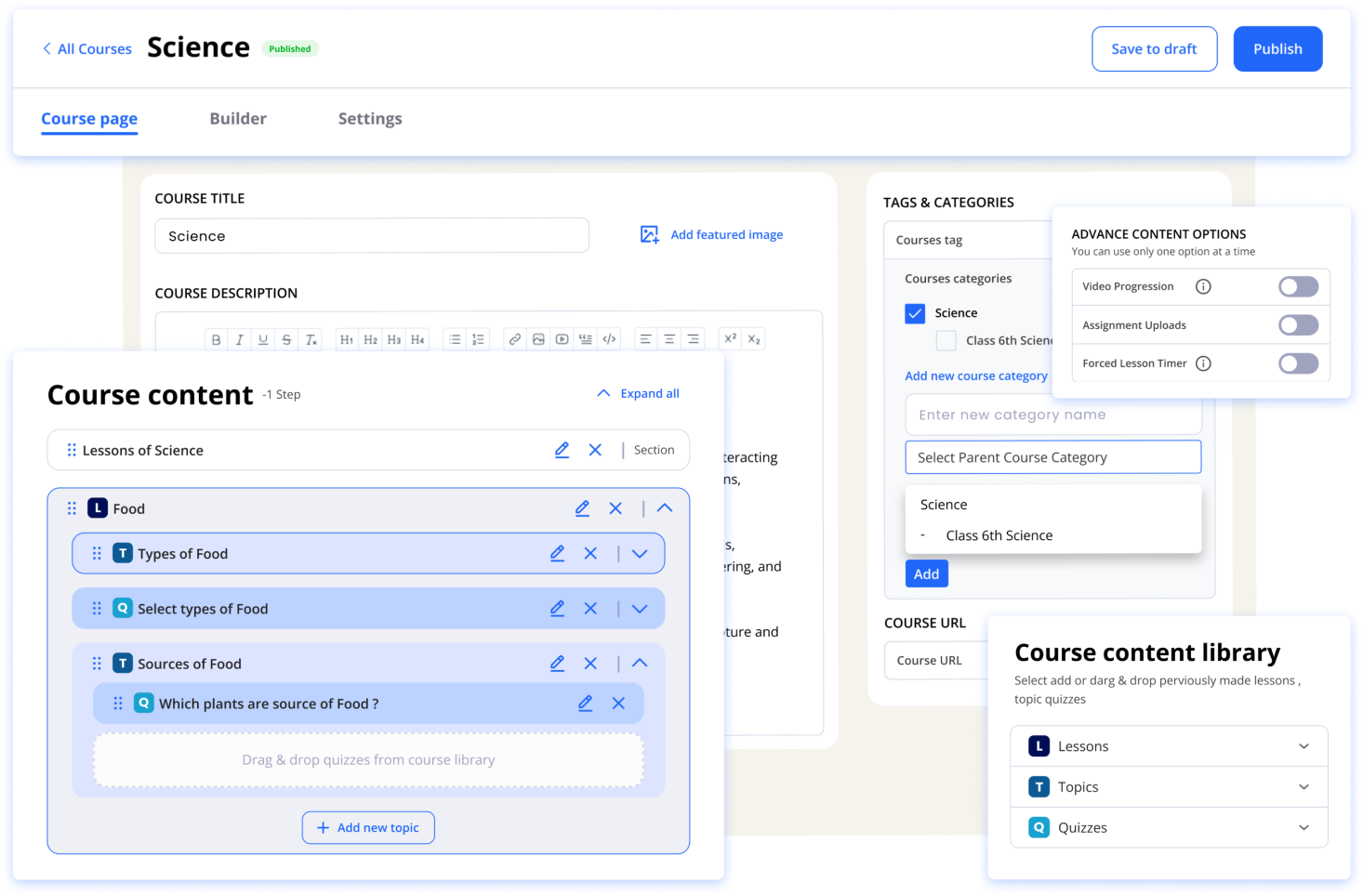The height and width of the screenshot is (896, 1363).
Task: Uncheck the Science category checkbox
Action: click(x=915, y=313)
